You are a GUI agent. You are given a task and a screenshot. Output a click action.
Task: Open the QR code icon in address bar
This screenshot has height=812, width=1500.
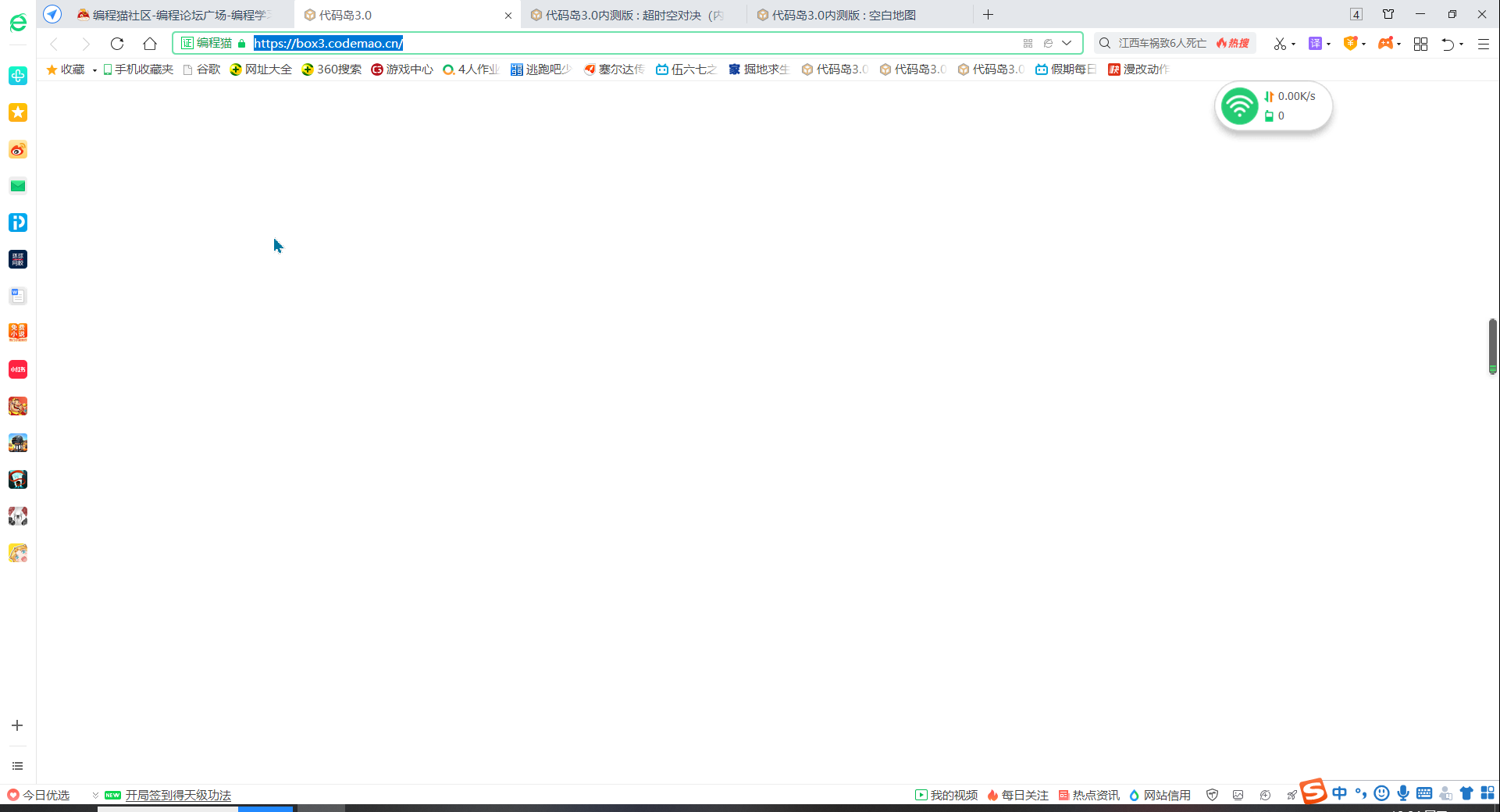click(1028, 44)
